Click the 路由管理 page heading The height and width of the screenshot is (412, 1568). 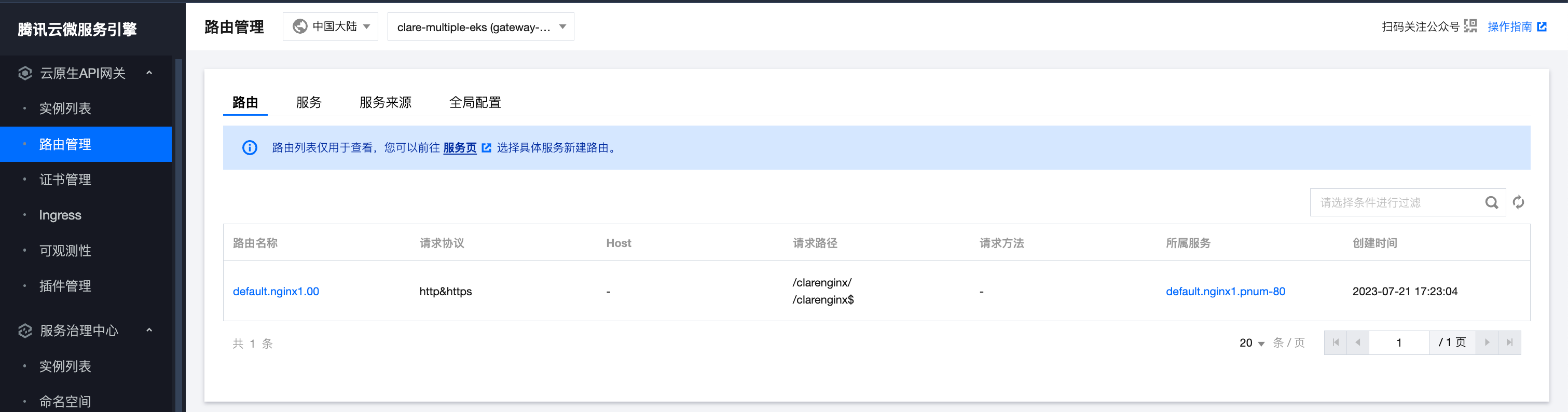235,27
